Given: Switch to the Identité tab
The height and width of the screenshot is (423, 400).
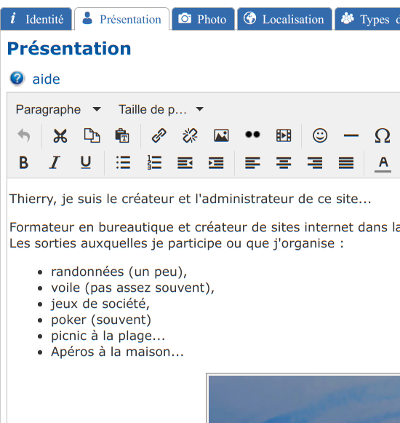Looking at the screenshot, I should [36, 19].
